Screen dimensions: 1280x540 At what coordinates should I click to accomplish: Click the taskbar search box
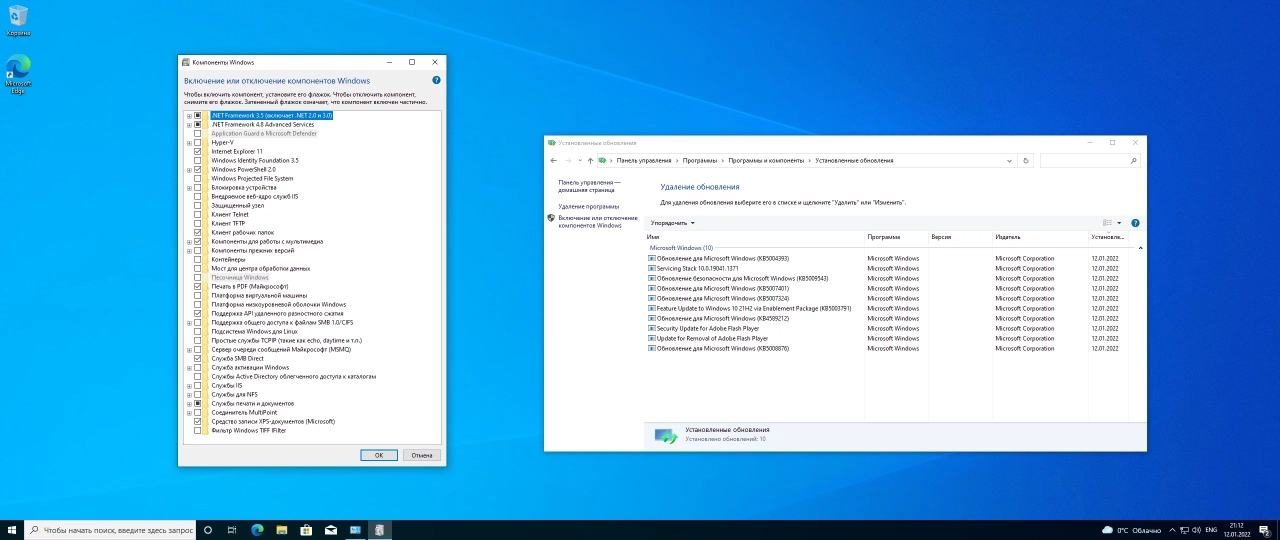(x=109, y=530)
